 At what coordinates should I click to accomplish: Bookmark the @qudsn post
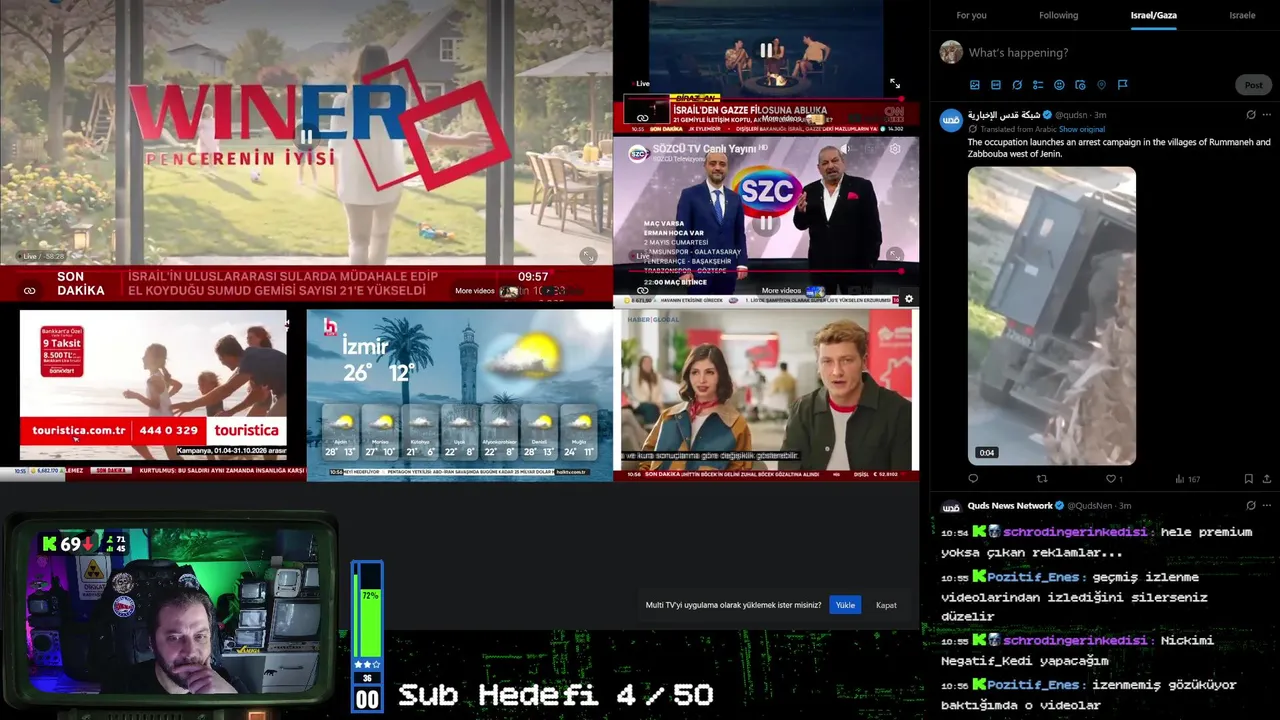click(1249, 479)
